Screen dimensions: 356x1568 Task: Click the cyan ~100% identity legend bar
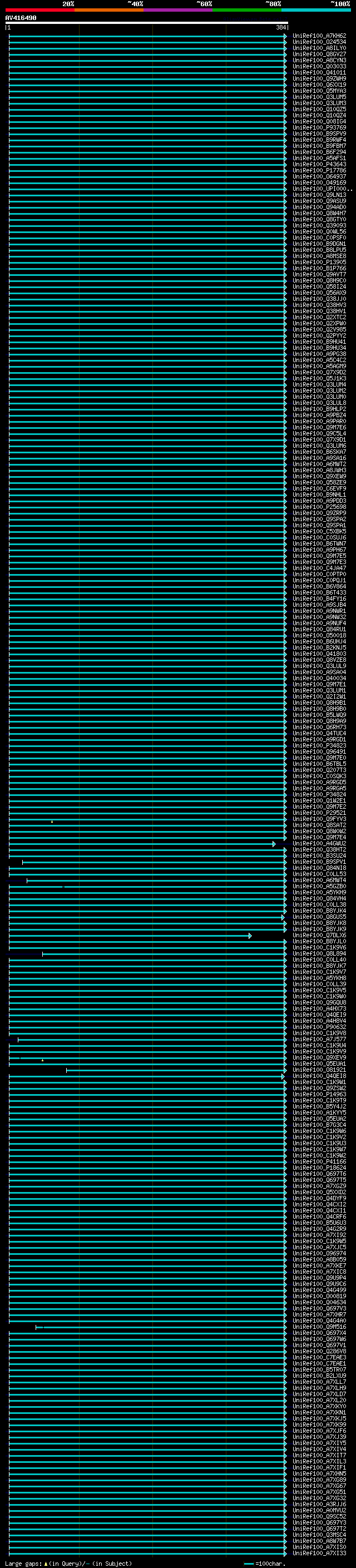[x=316, y=10]
